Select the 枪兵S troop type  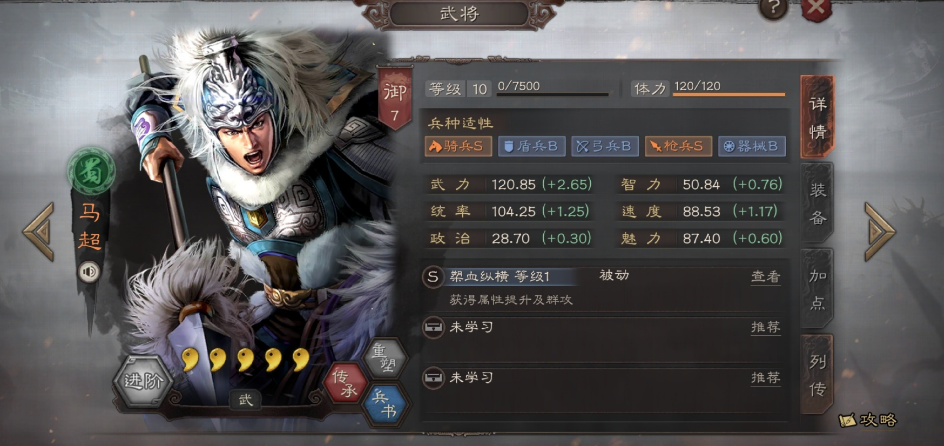pyautogui.click(x=678, y=146)
